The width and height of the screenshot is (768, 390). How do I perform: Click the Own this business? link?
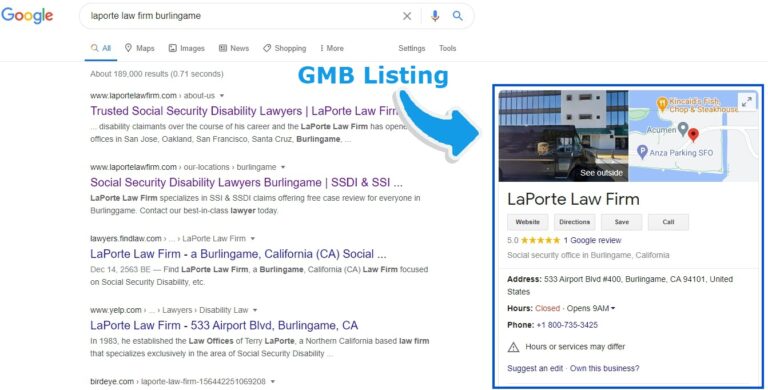(x=604, y=368)
